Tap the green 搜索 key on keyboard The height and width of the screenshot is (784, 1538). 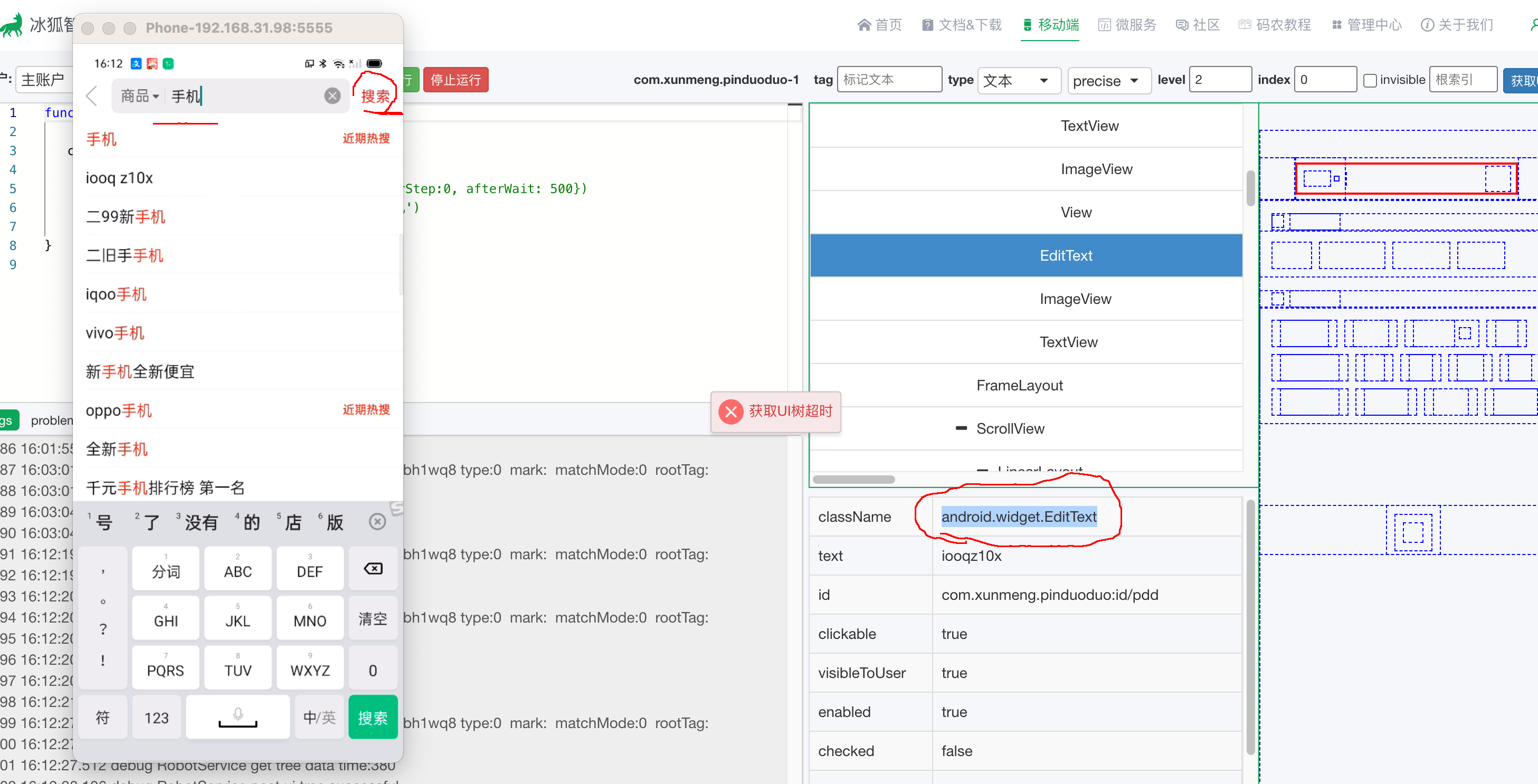click(x=373, y=718)
